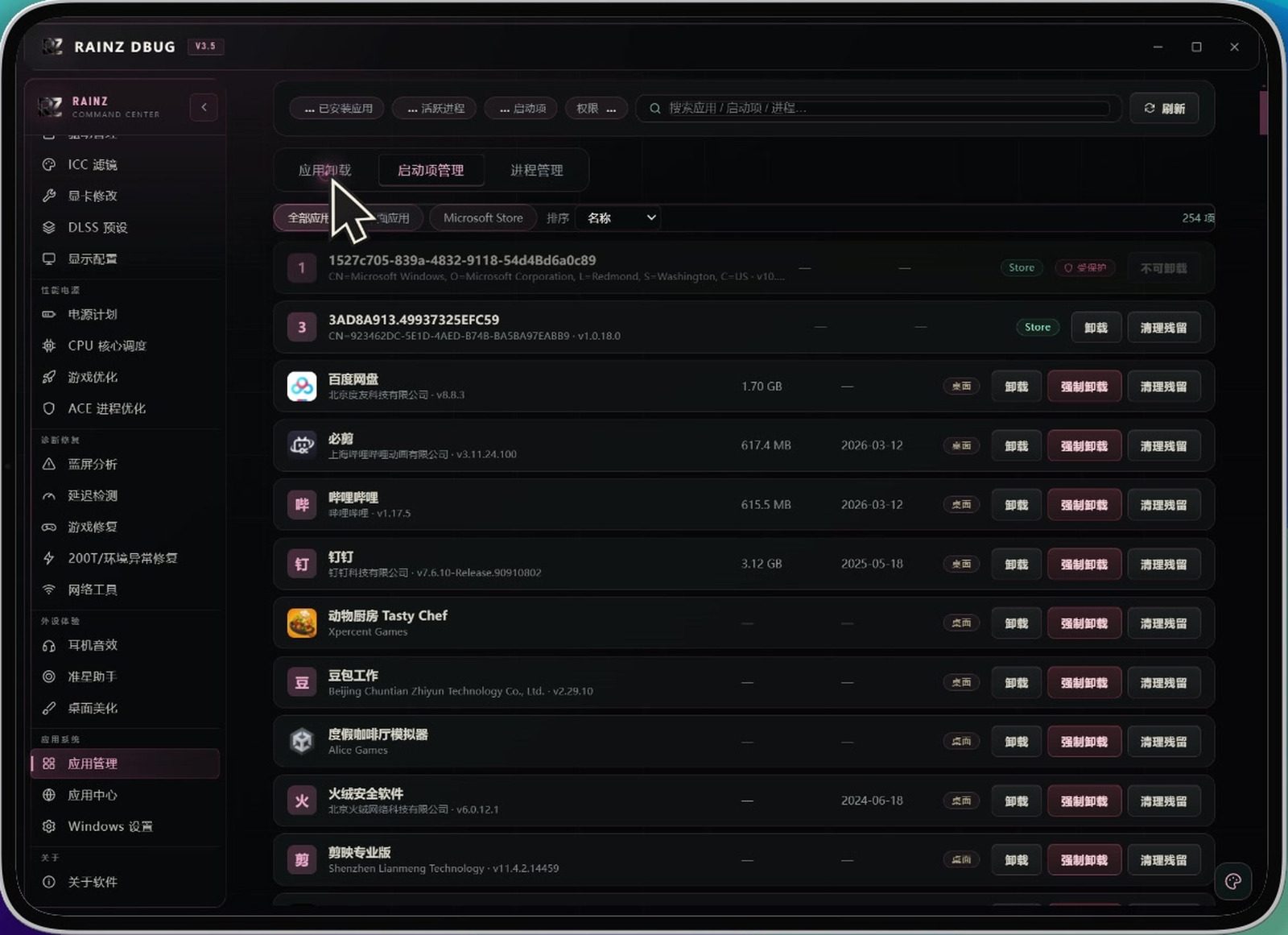Open Windows 设置 gear icon
The height and width of the screenshot is (935, 1288).
coord(49,826)
